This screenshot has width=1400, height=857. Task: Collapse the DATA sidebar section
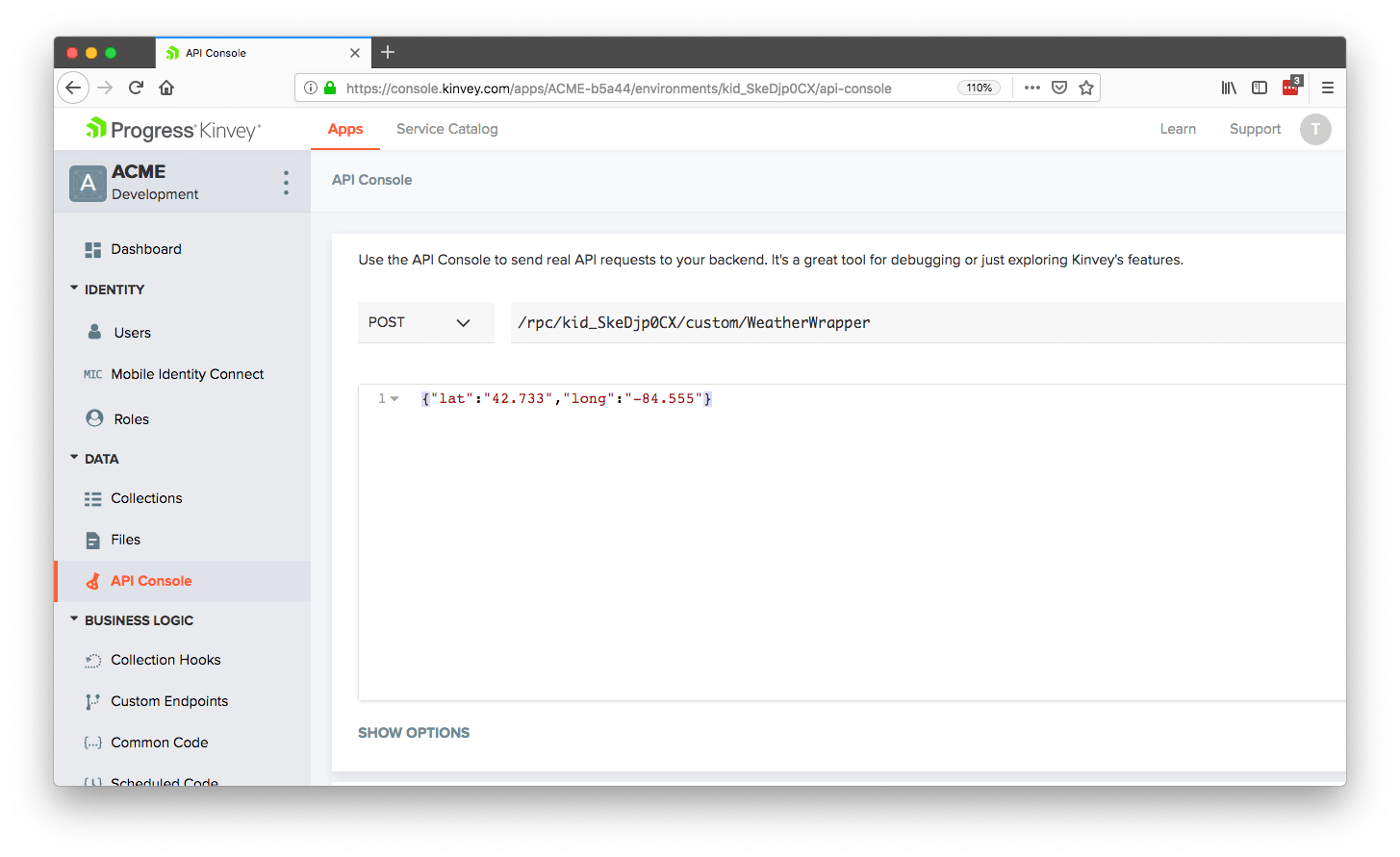click(74, 458)
